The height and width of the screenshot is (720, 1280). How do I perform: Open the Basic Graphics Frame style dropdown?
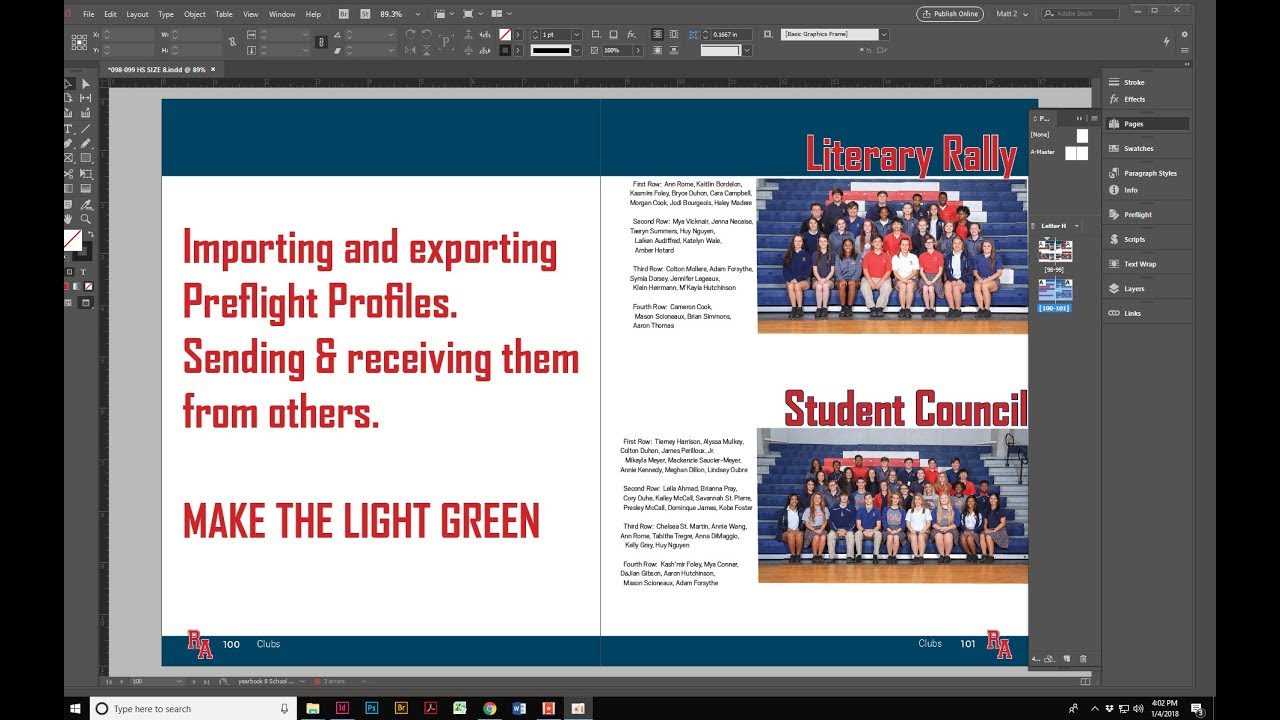[884, 34]
